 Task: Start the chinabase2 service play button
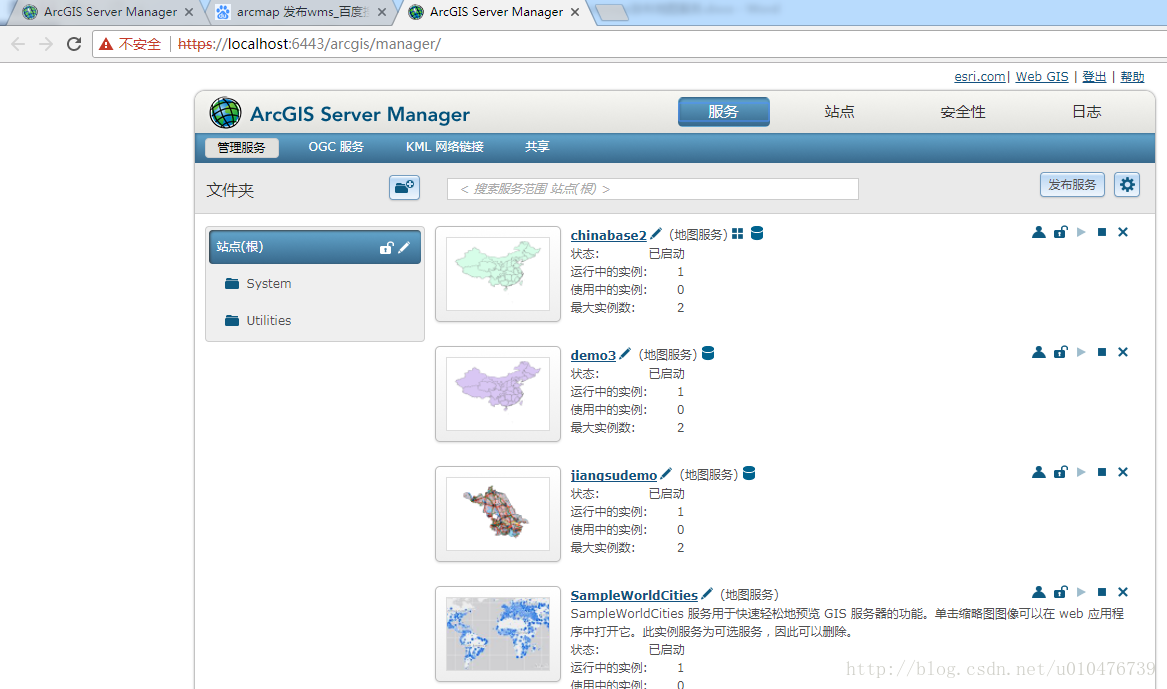[x=1081, y=232]
